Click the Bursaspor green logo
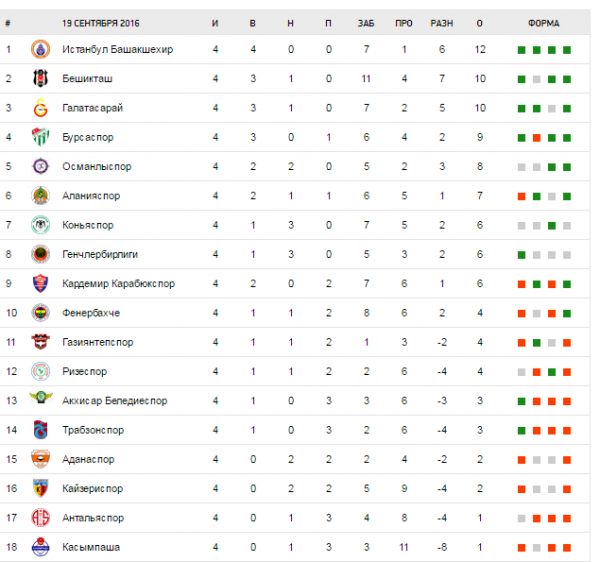This screenshot has height=562, width=600. tap(41, 137)
